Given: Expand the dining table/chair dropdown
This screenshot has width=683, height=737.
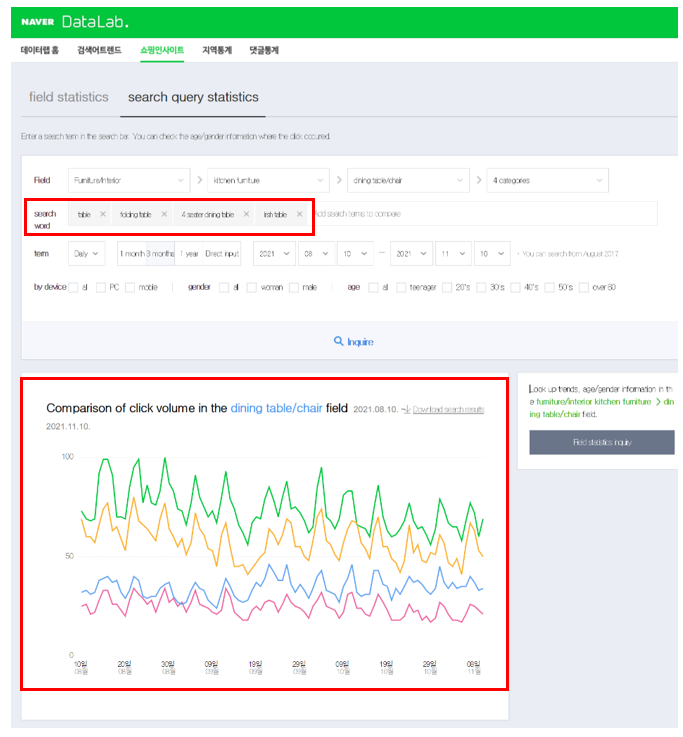Looking at the screenshot, I should coord(408,180).
